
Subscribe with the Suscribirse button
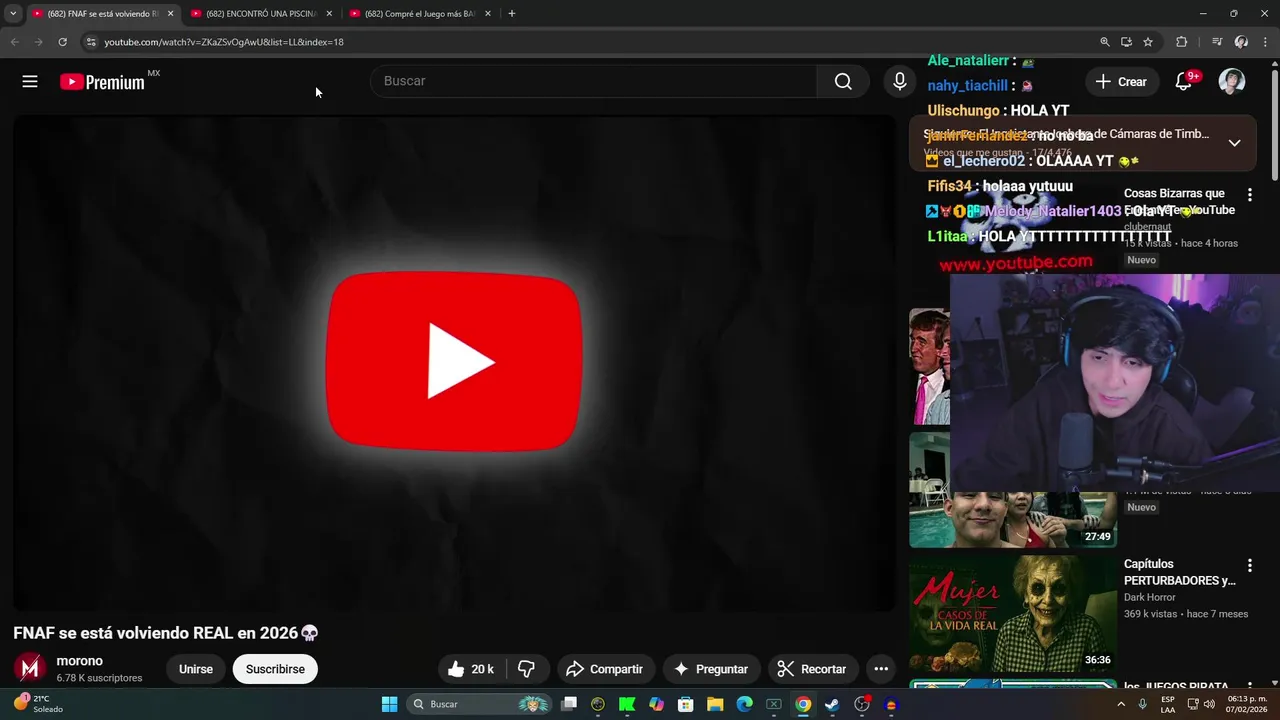275,669
